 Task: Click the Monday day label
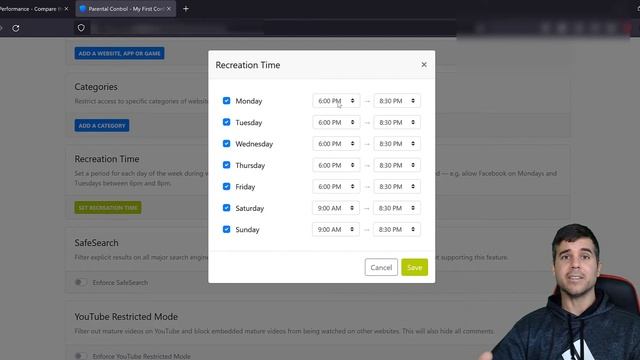tap(249, 101)
